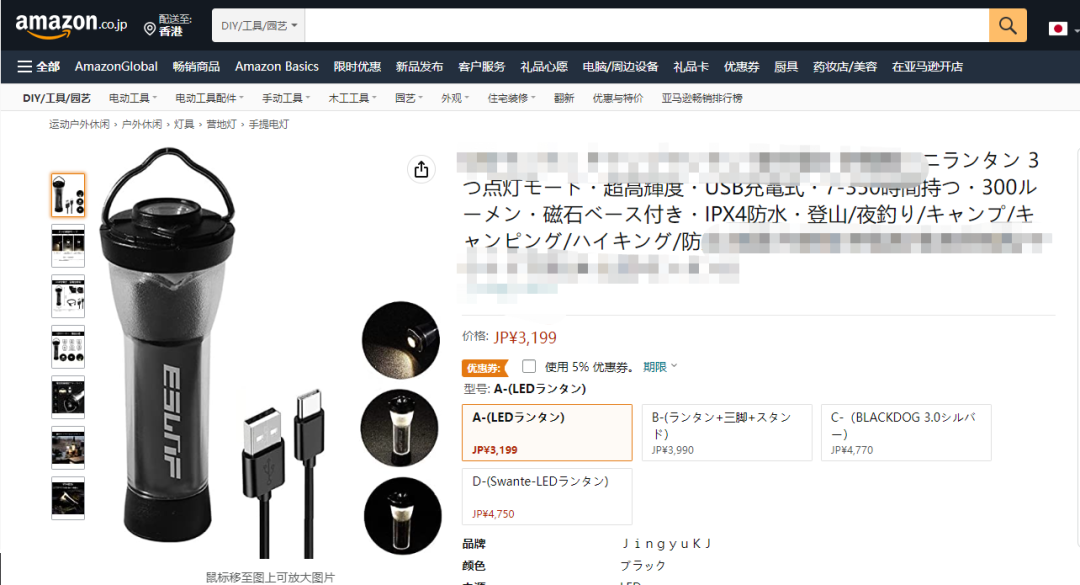The height and width of the screenshot is (585, 1080).
Task: Click the DIY/工具/园艺 subnav heading
Action: pyautogui.click(x=56, y=98)
